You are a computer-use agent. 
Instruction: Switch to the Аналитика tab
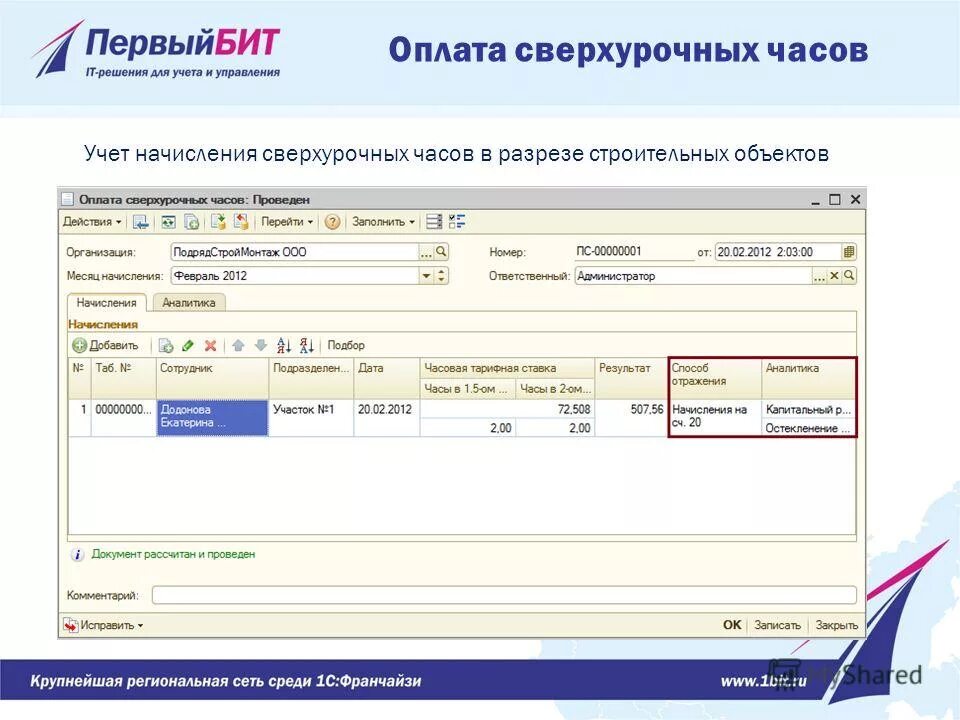(190, 300)
